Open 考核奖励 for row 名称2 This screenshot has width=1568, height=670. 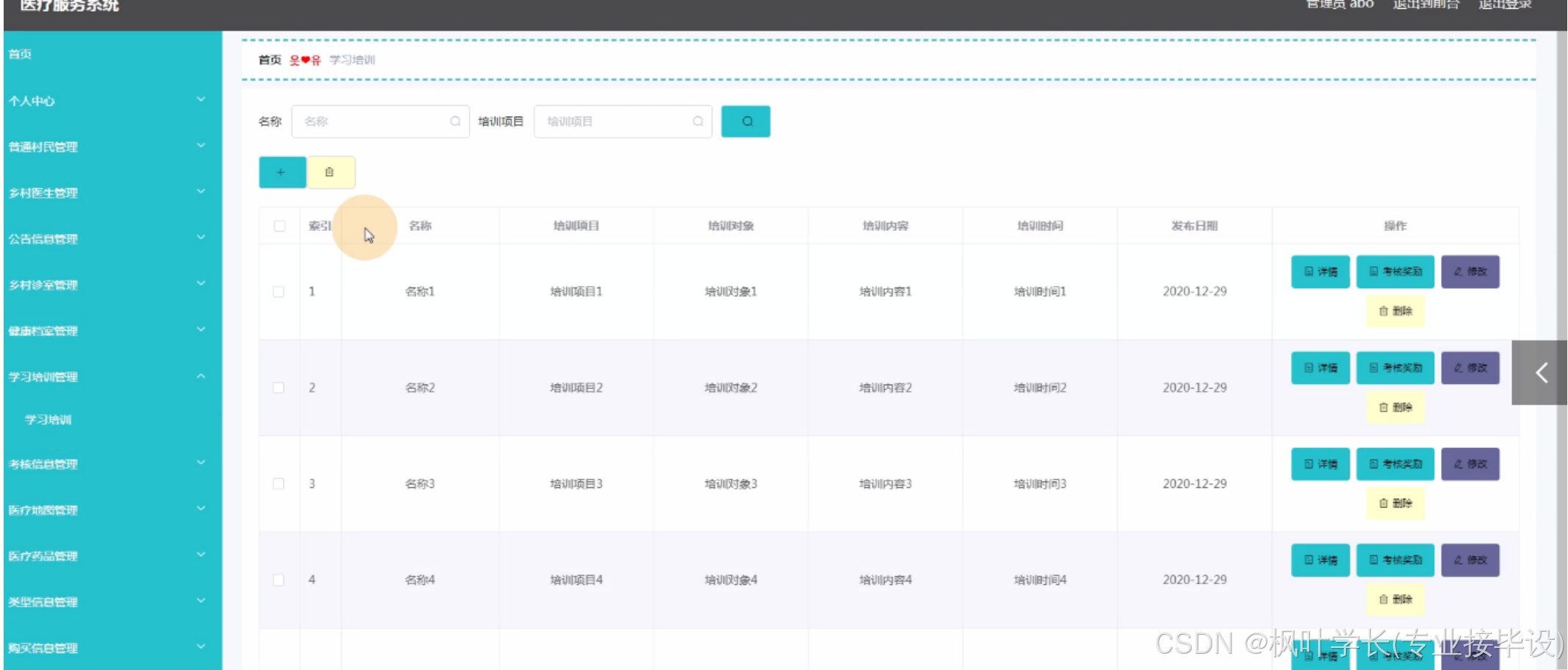[x=1395, y=368]
